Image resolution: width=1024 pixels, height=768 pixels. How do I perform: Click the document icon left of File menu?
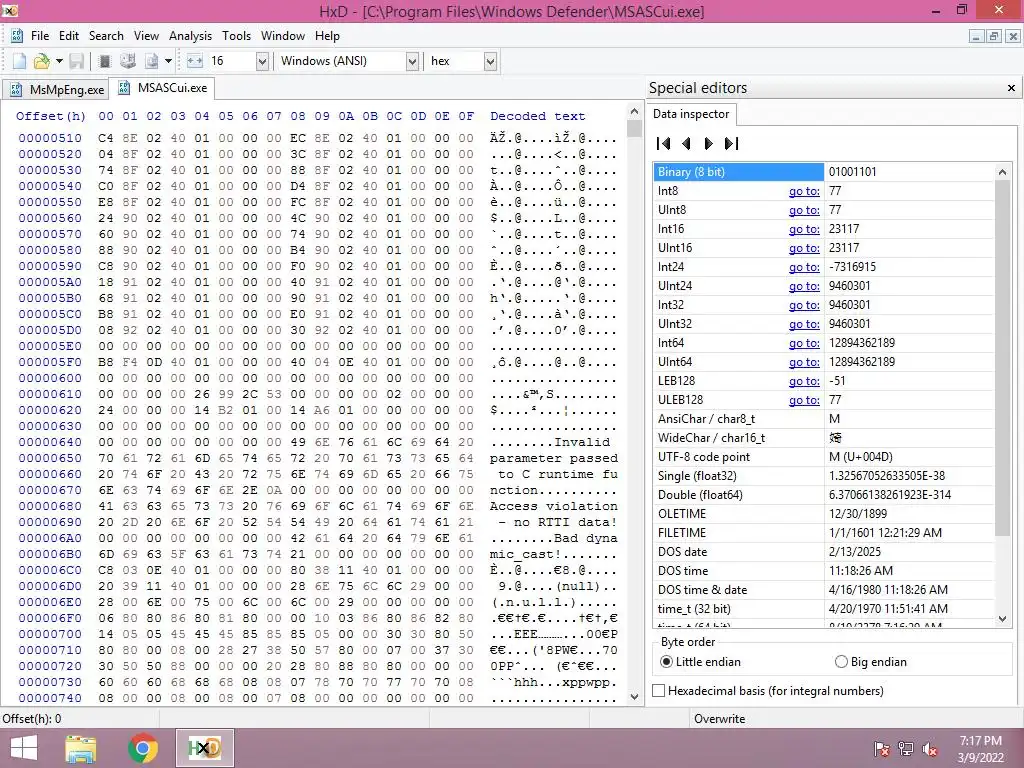tap(17, 36)
